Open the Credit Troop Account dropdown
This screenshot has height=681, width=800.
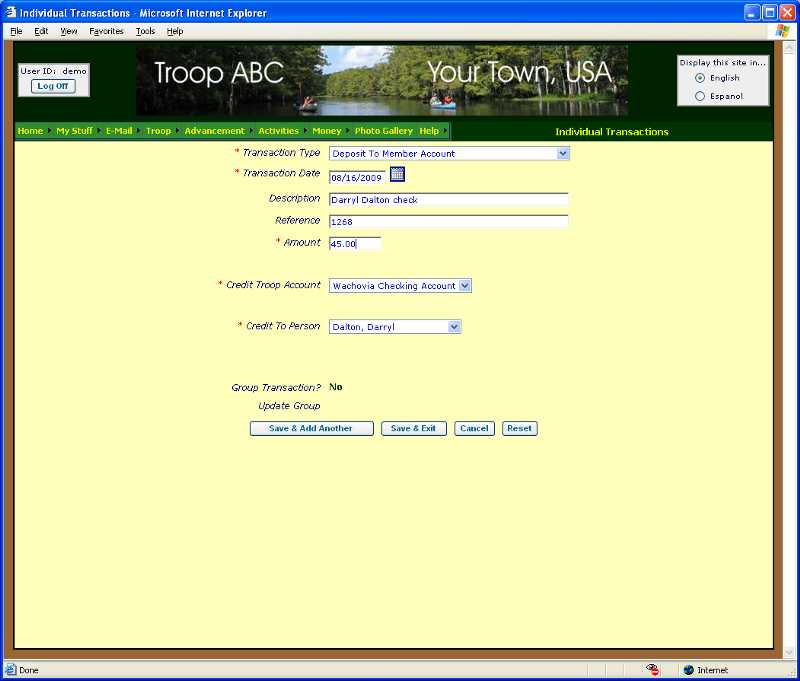click(x=401, y=286)
